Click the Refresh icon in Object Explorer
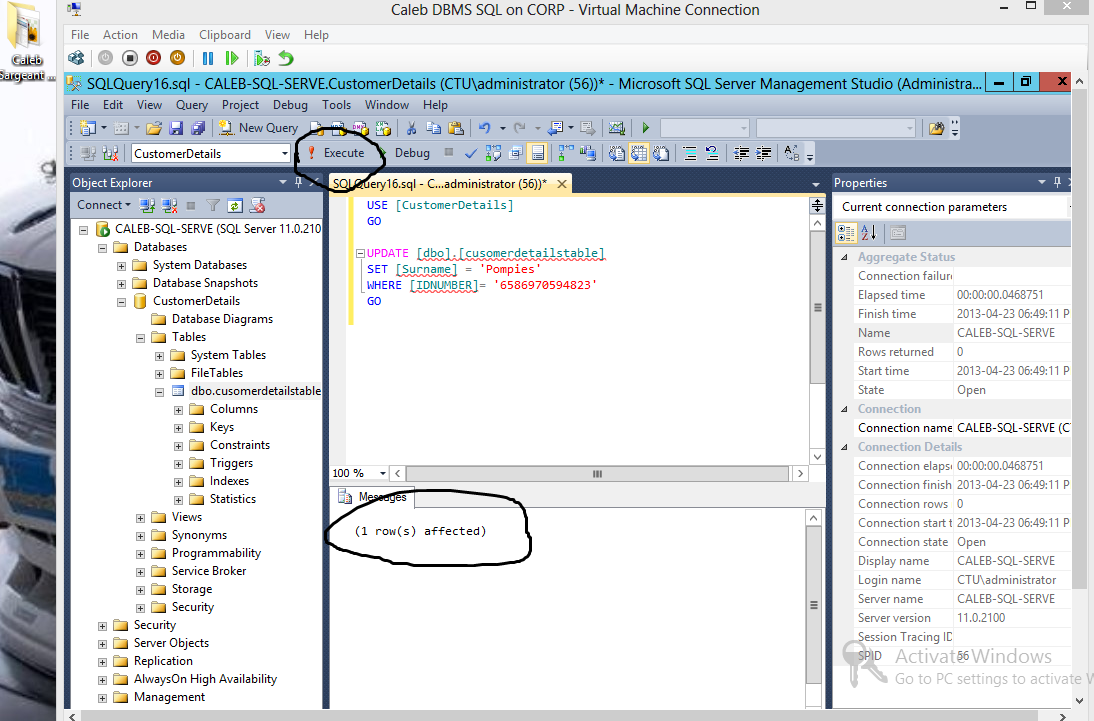Viewport: 1094px width, 721px height. tap(235, 205)
